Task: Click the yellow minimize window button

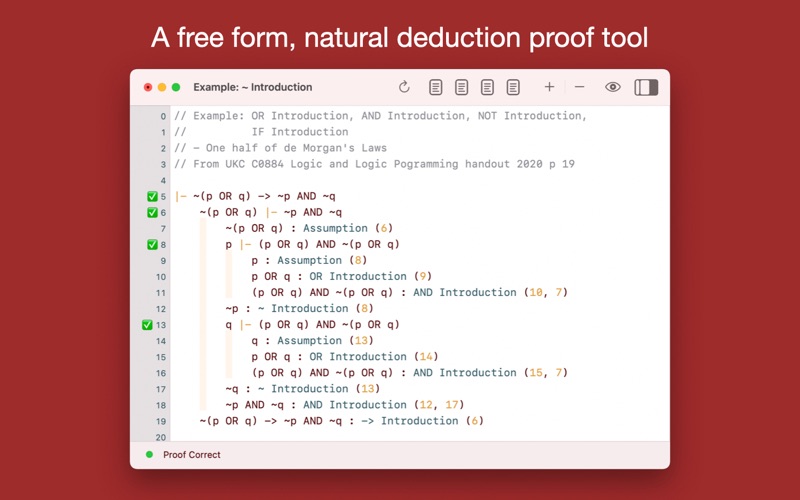Action: click(162, 87)
